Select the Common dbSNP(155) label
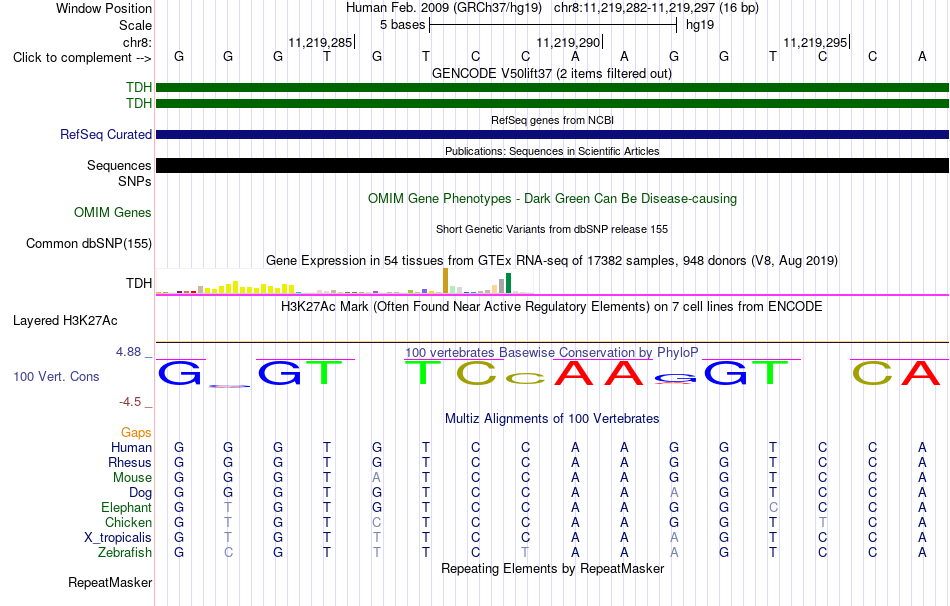The height and width of the screenshot is (606, 950). [89, 243]
